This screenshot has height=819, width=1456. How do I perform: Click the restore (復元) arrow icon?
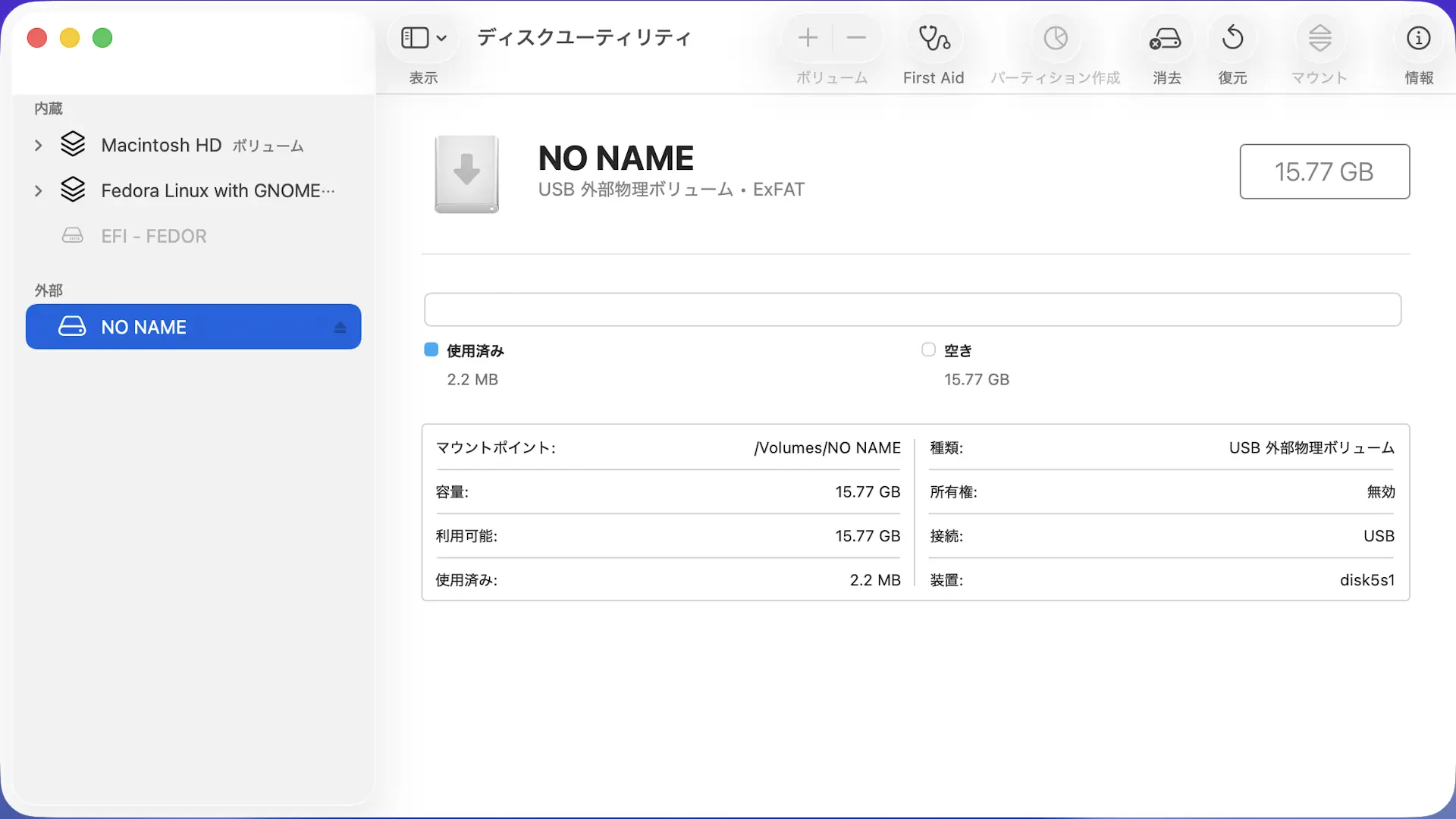1232,38
